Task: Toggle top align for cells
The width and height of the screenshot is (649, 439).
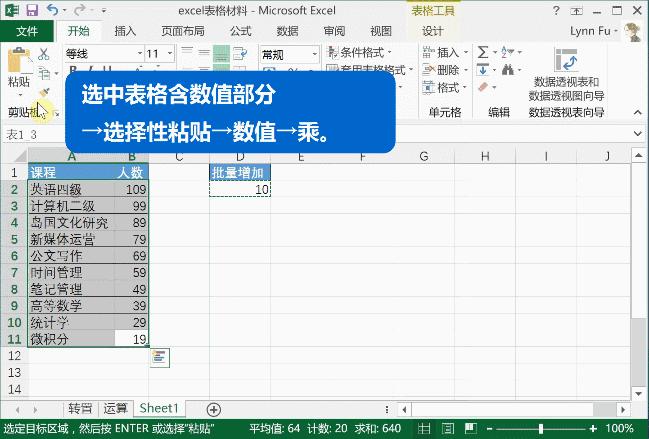Action: tap(187, 53)
